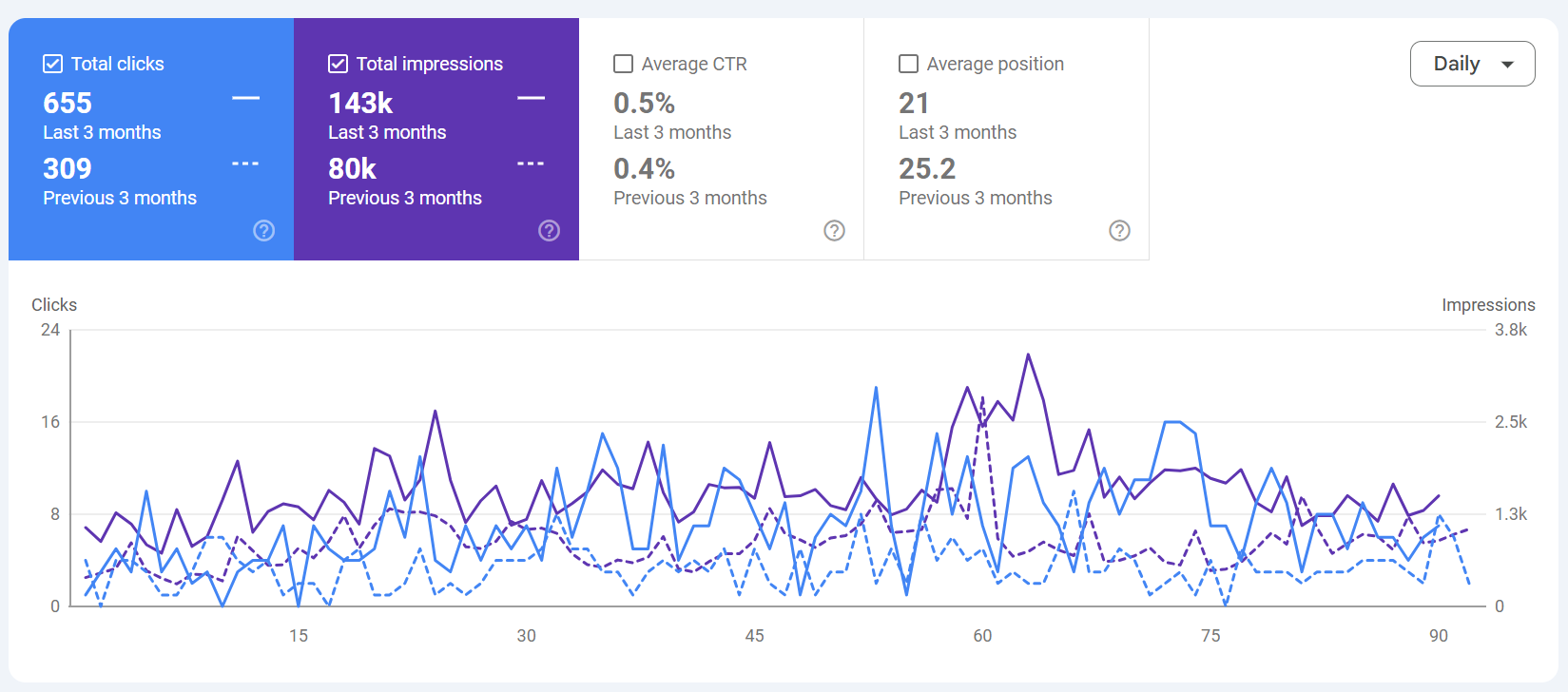
Task: Click help icon in Total impressions card
Action: tap(550, 231)
